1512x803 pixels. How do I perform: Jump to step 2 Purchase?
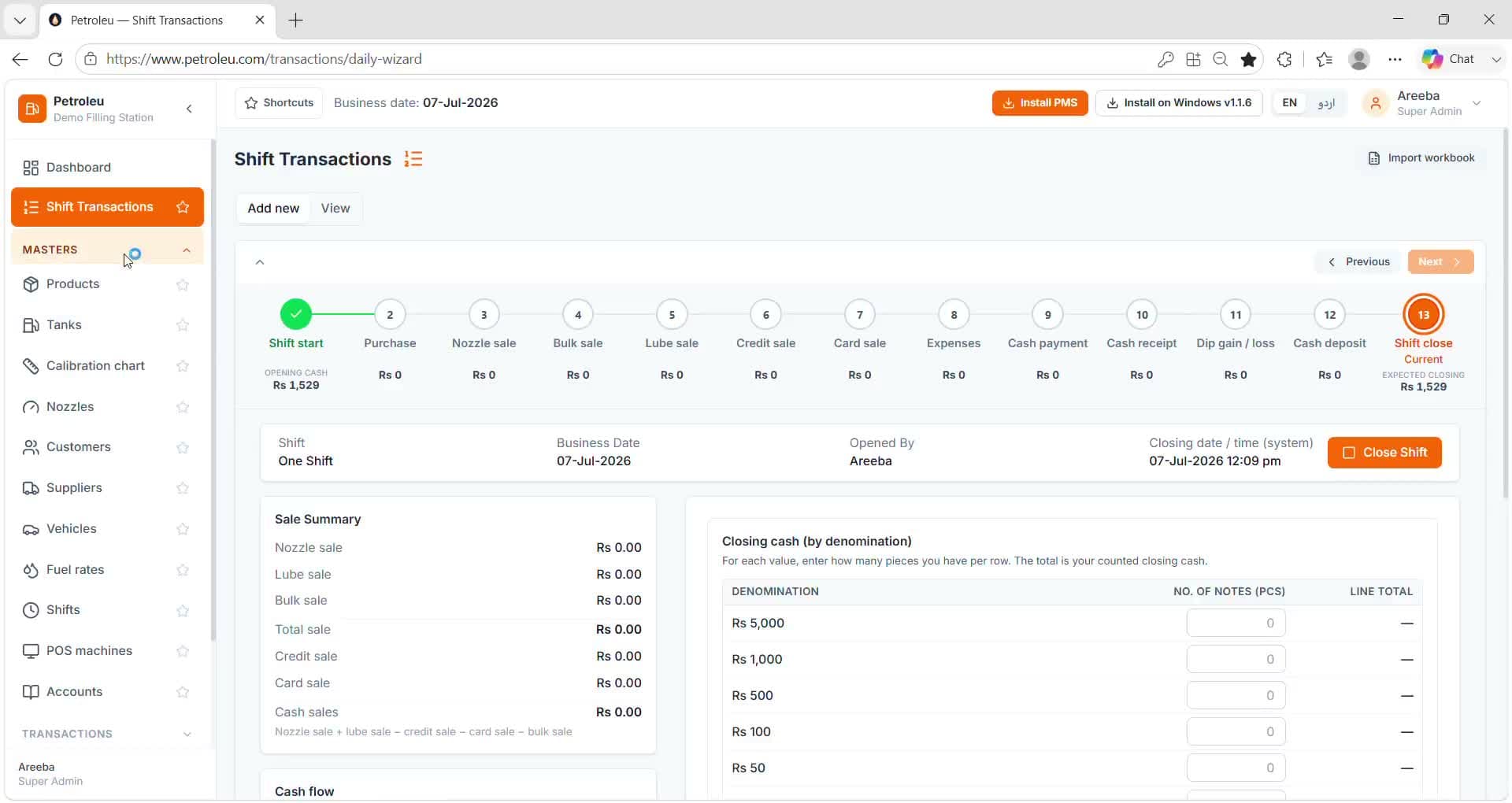390,315
